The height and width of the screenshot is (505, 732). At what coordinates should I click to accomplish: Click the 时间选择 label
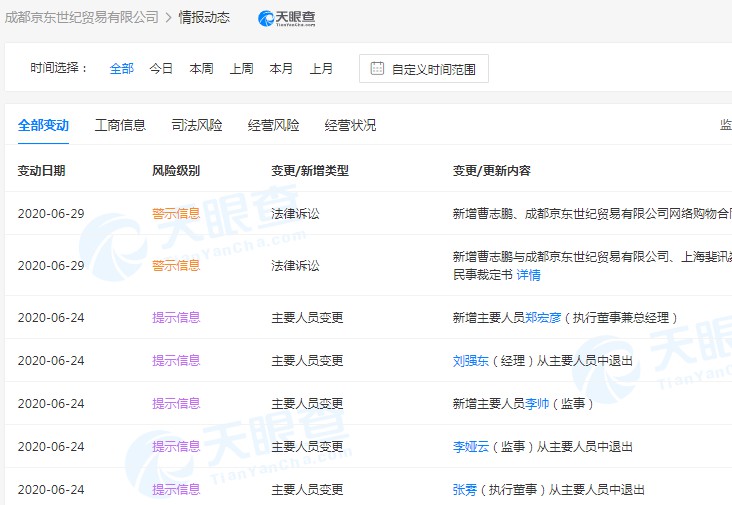tap(59, 68)
